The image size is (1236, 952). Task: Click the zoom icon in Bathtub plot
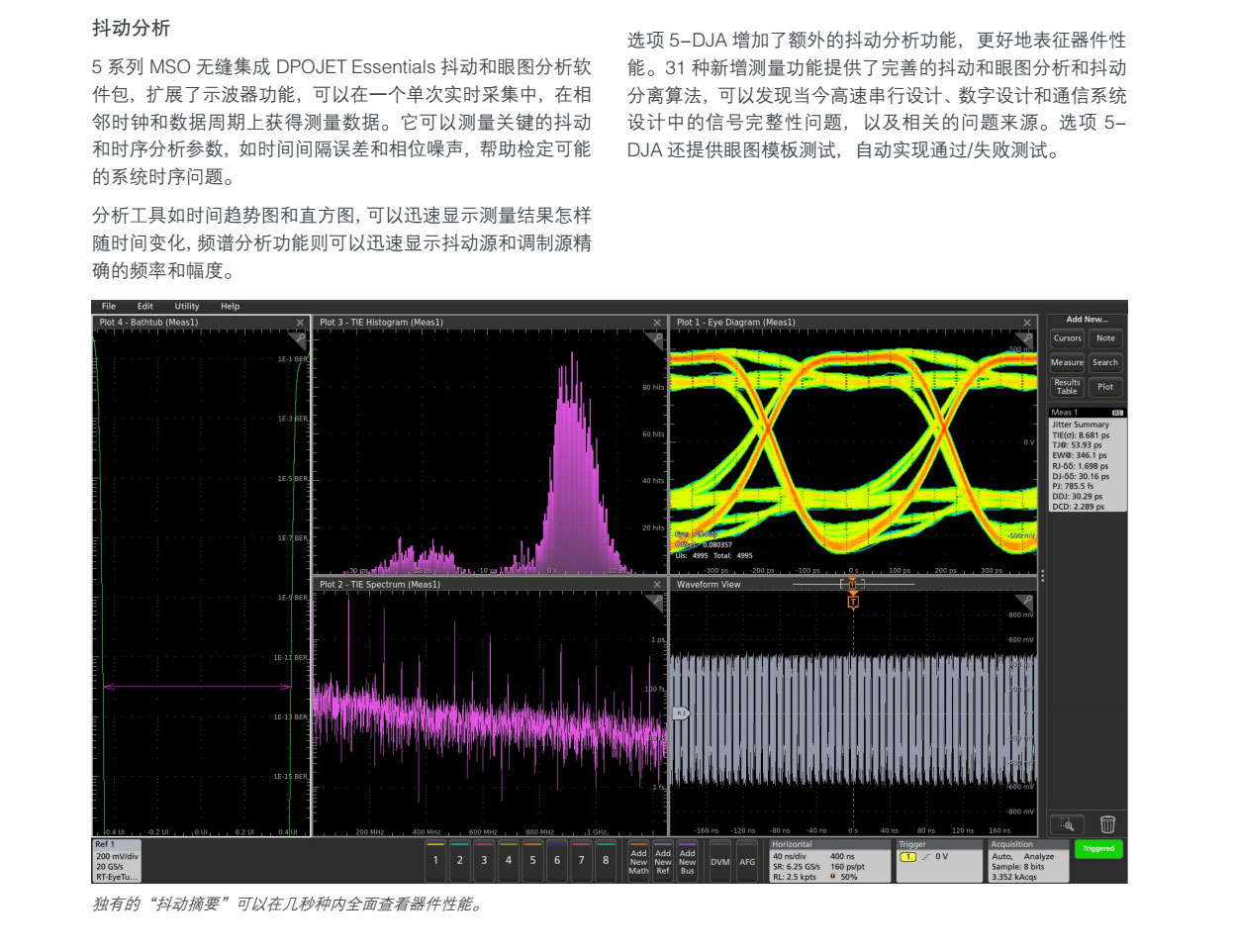pyautogui.click(x=302, y=339)
